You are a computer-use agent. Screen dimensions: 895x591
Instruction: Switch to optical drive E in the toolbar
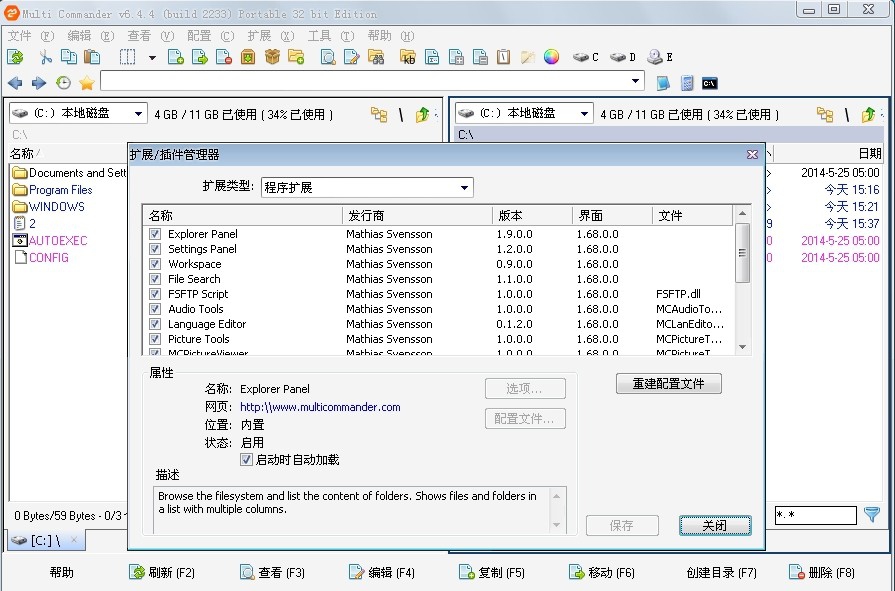pos(660,57)
